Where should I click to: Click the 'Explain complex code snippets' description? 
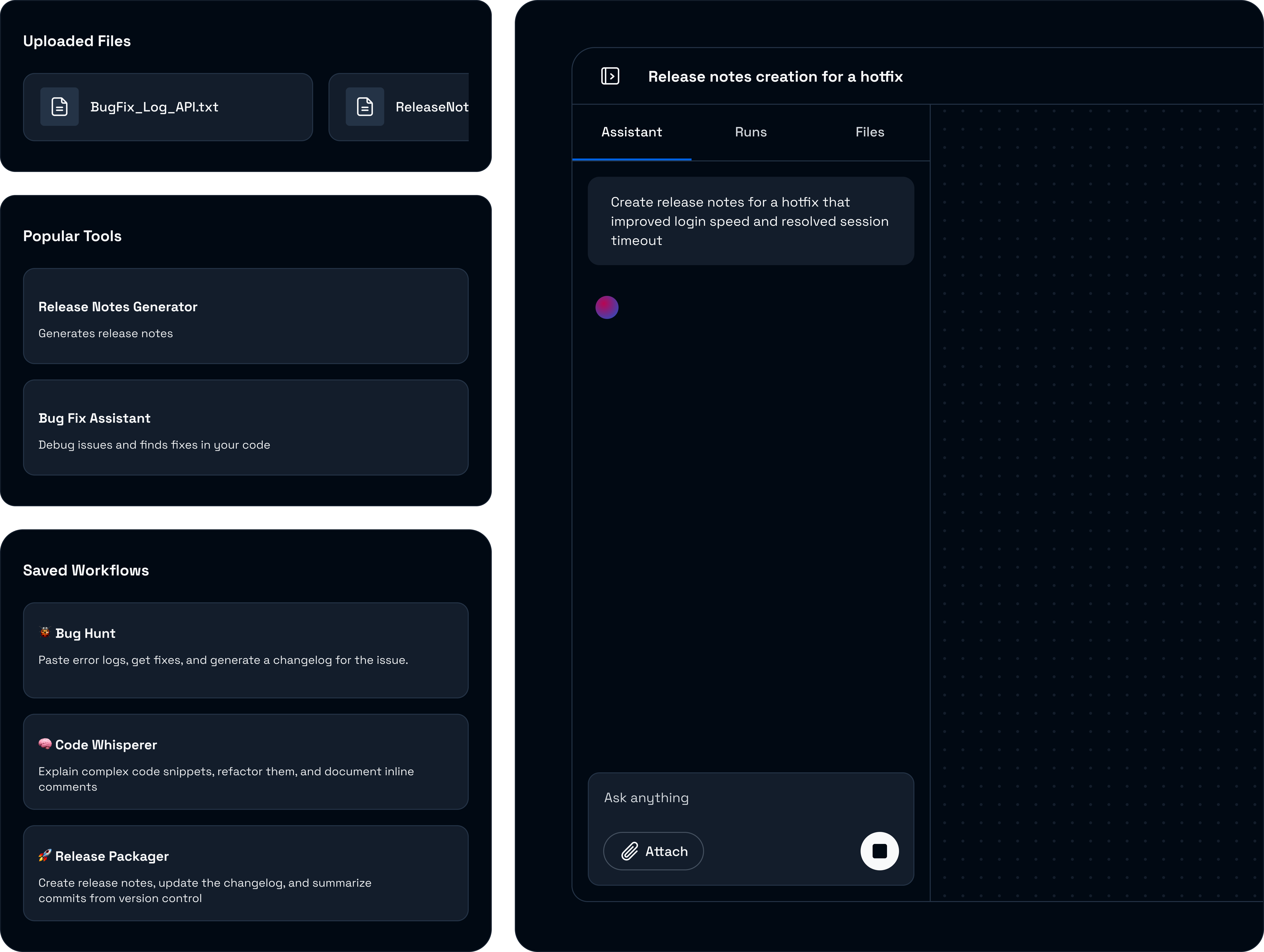(x=226, y=779)
